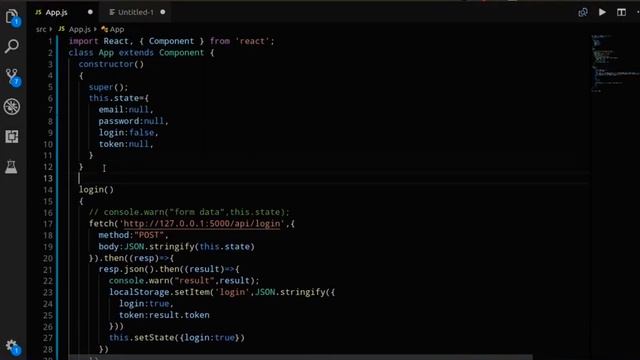Screen dimensions: 640x360
Task: Click 'import React' on line 1
Action: pyautogui.click(x=98, y=41)
